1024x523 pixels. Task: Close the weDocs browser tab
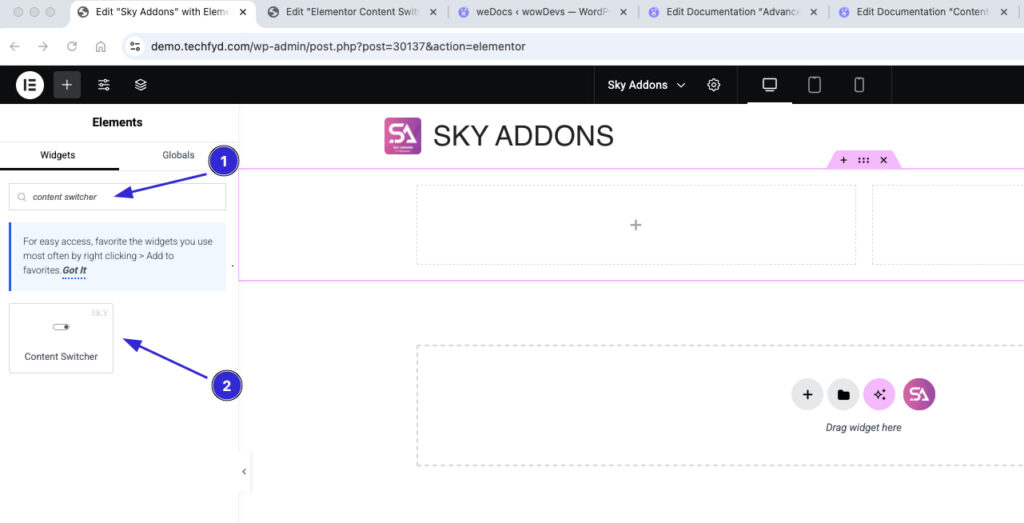pos(623,12)
